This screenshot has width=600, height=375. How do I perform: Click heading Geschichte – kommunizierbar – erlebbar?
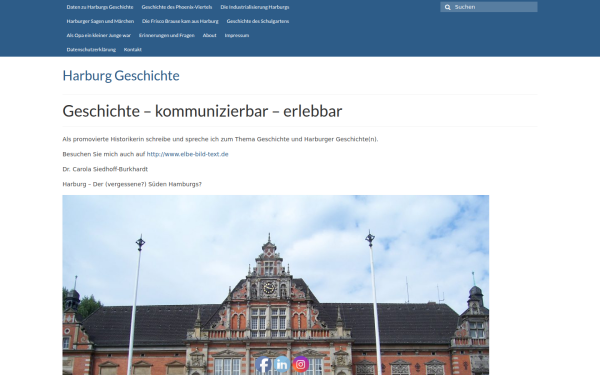pos(202,111)
